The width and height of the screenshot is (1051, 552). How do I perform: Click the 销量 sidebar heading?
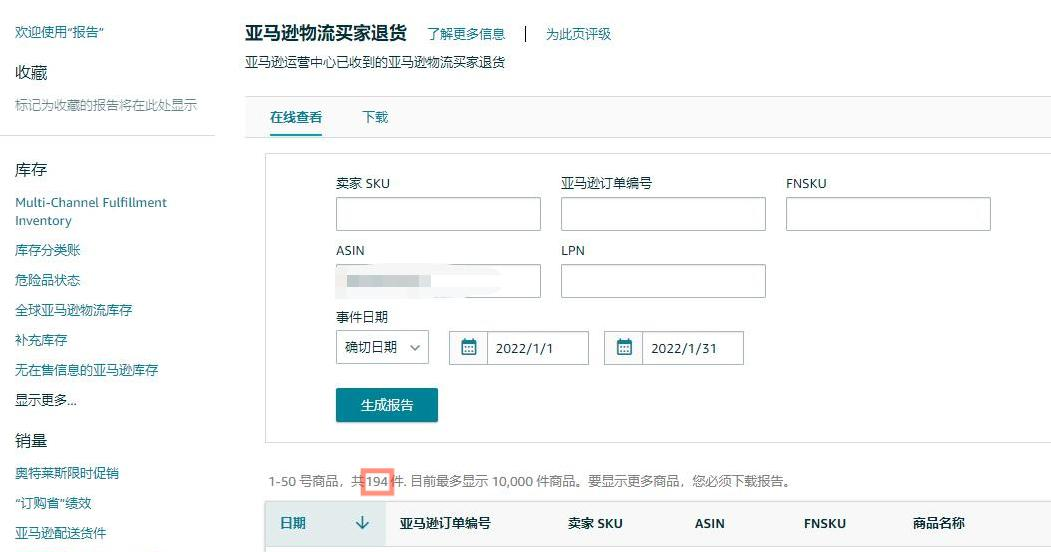(31, 440)
